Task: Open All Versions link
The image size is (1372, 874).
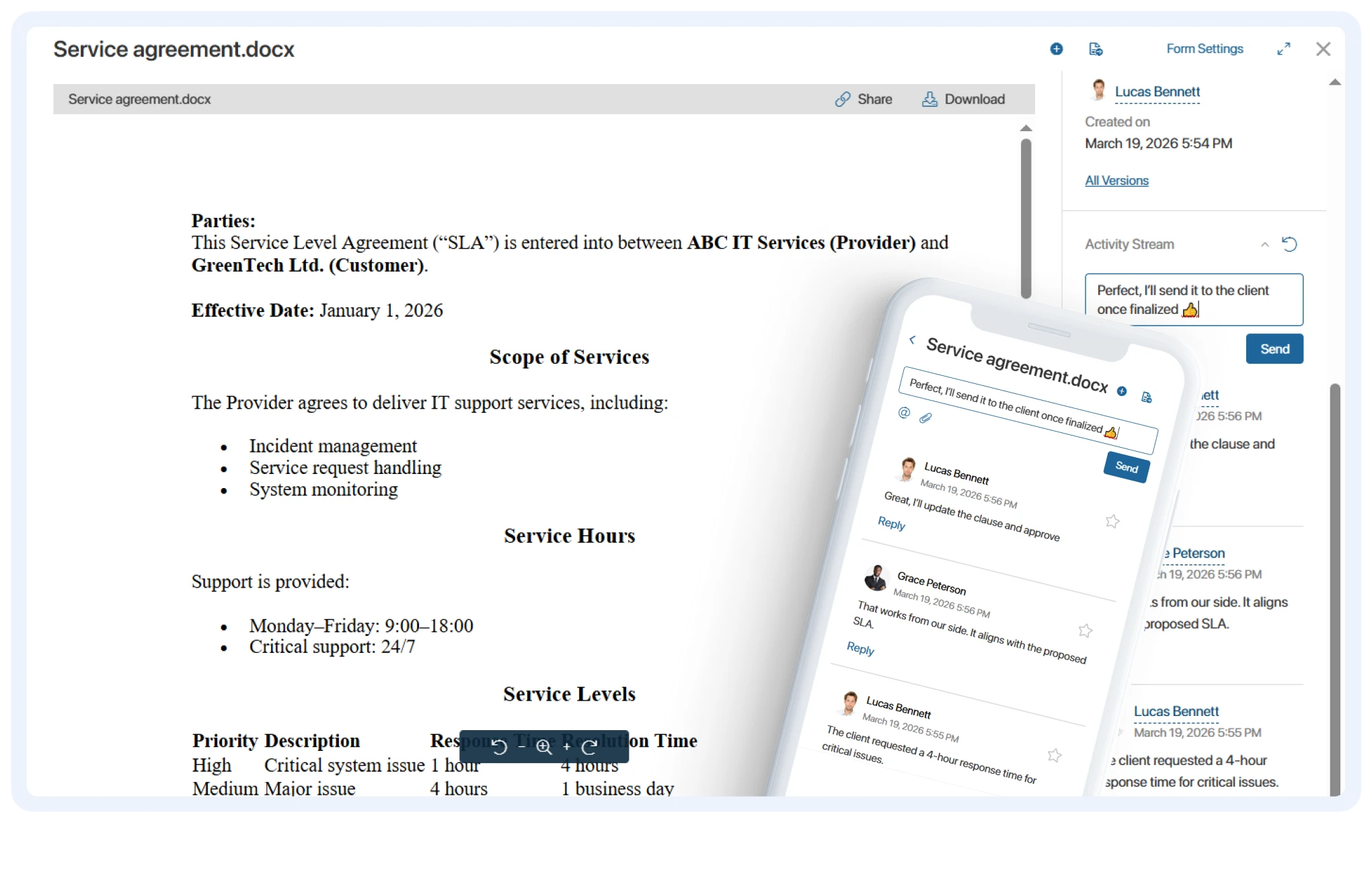Action: click(x=1116, y=181)
